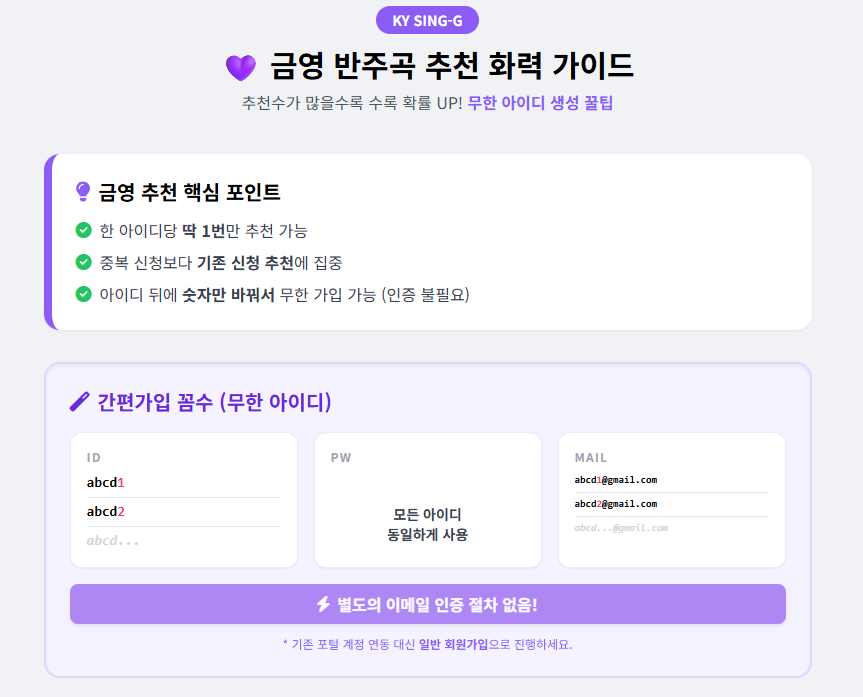Click the 간편가입 꼼수 (무한 아이디) section title
The height and width of the screenshot is (697, 863).
214,402
